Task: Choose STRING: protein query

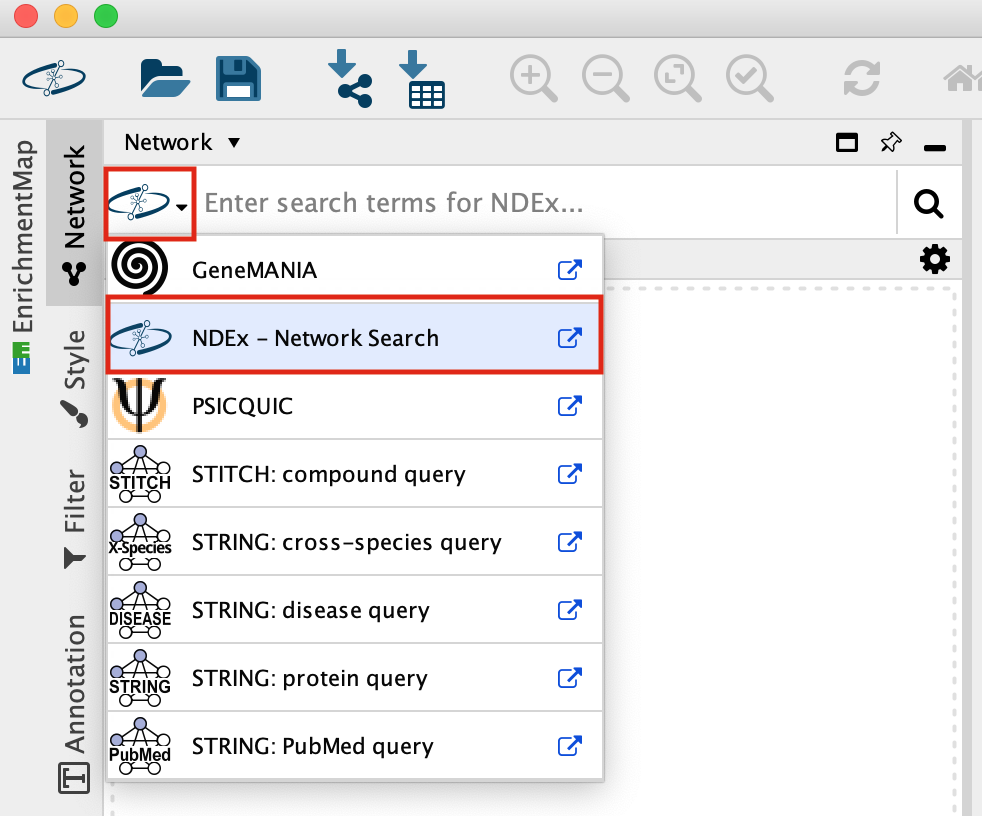Action: [x=309, y=679]
